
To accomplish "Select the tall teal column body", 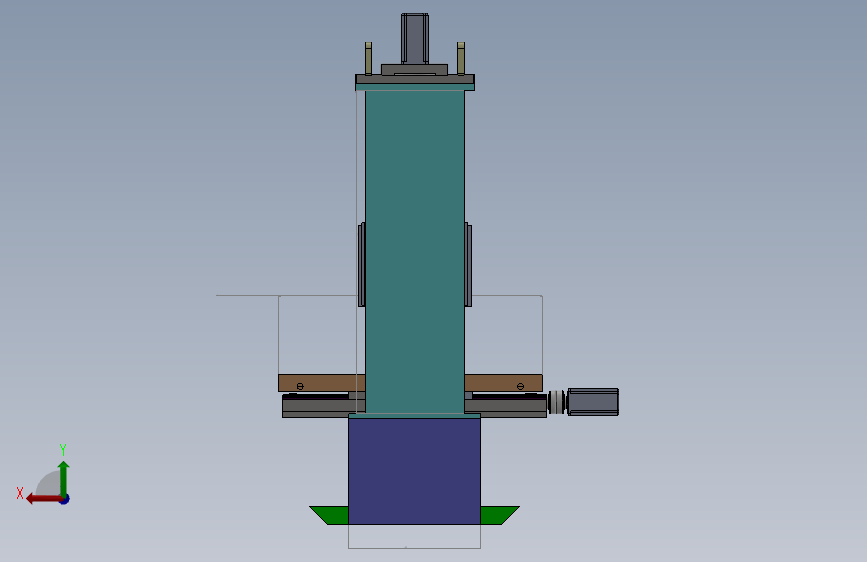I will coord(415,252).
